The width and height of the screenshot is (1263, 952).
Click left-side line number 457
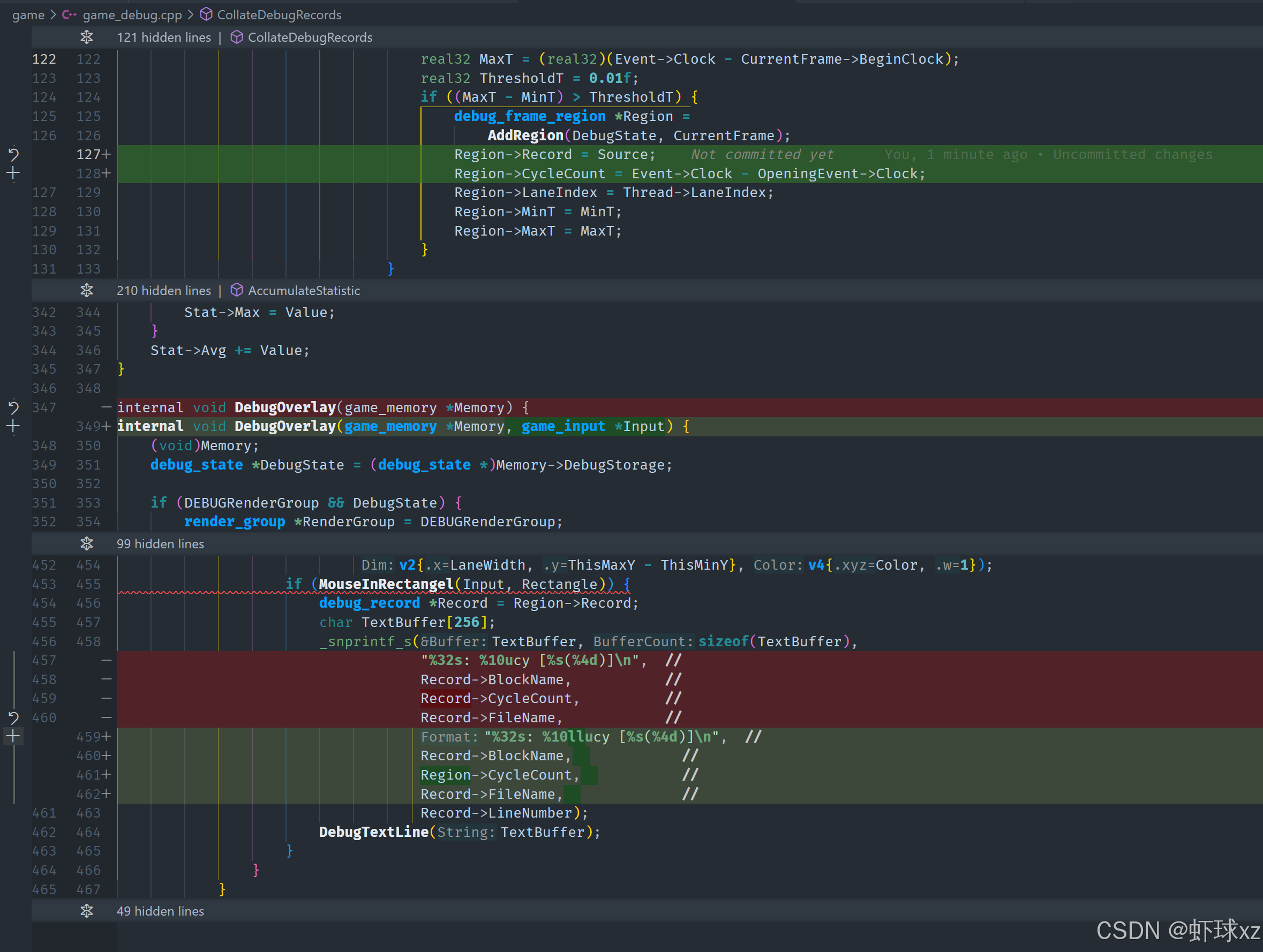44,660
